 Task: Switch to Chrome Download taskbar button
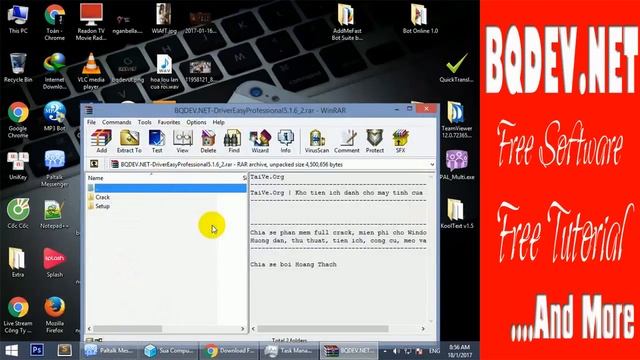click(x=230, y=350)
